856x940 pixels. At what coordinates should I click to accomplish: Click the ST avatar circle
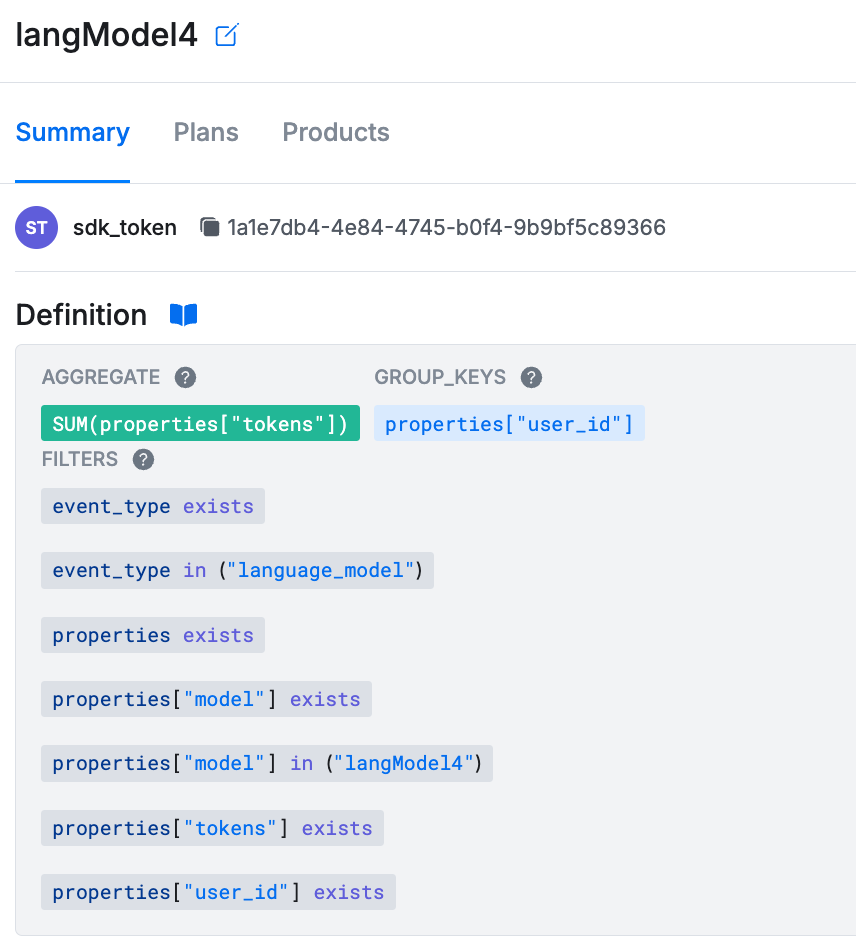(x=37, y=227)
